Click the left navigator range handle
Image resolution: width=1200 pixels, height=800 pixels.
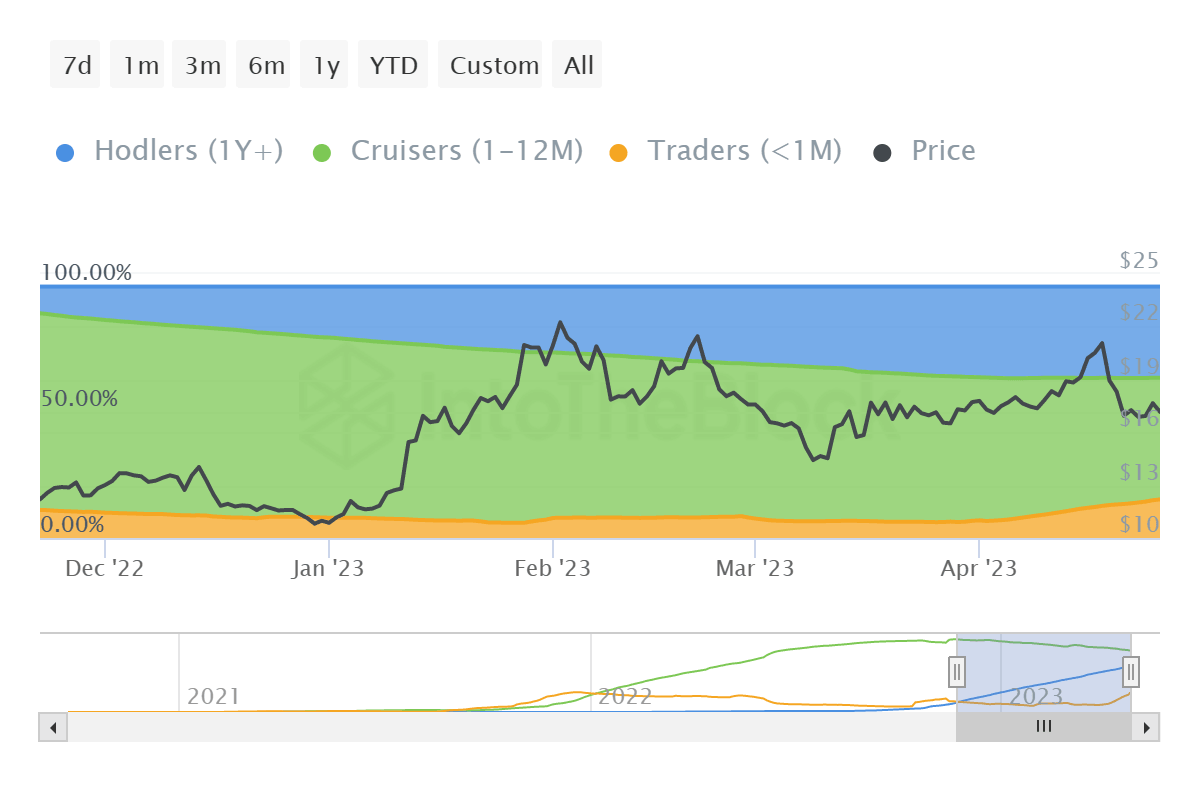coord(957,671)
